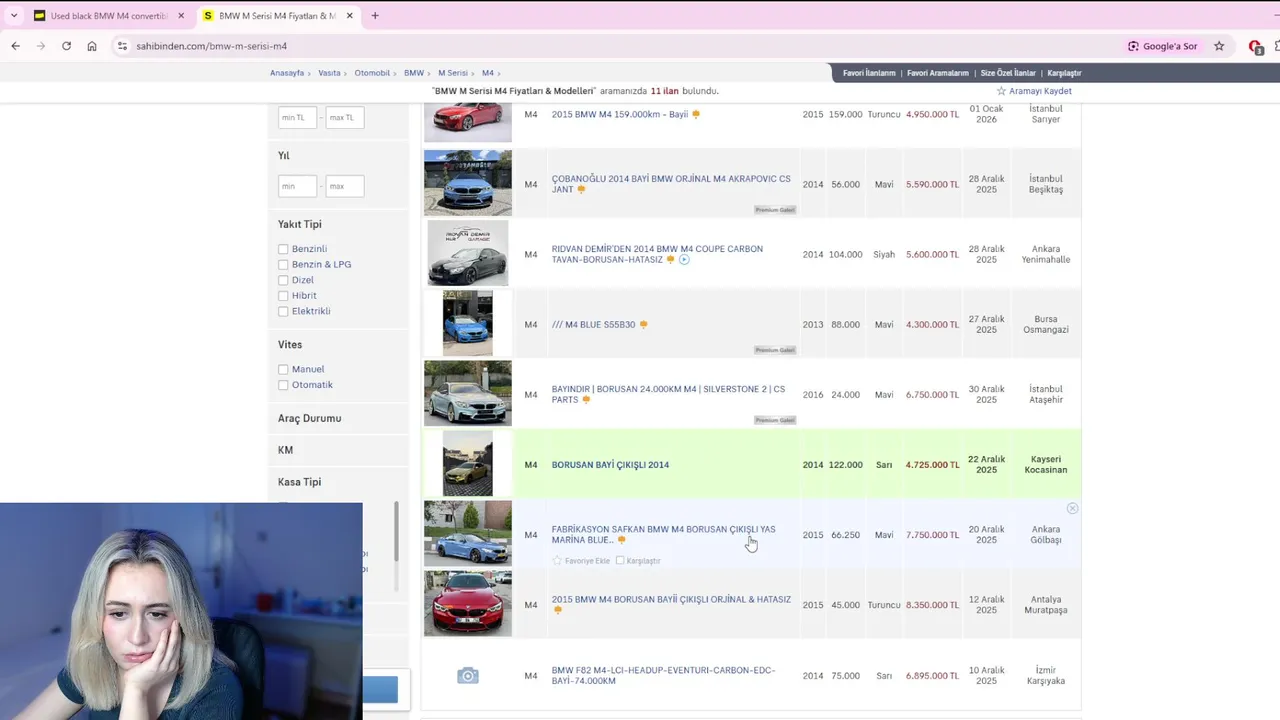
Task: Check Benzin & LPG checkbox
Action: click(283, 265)
